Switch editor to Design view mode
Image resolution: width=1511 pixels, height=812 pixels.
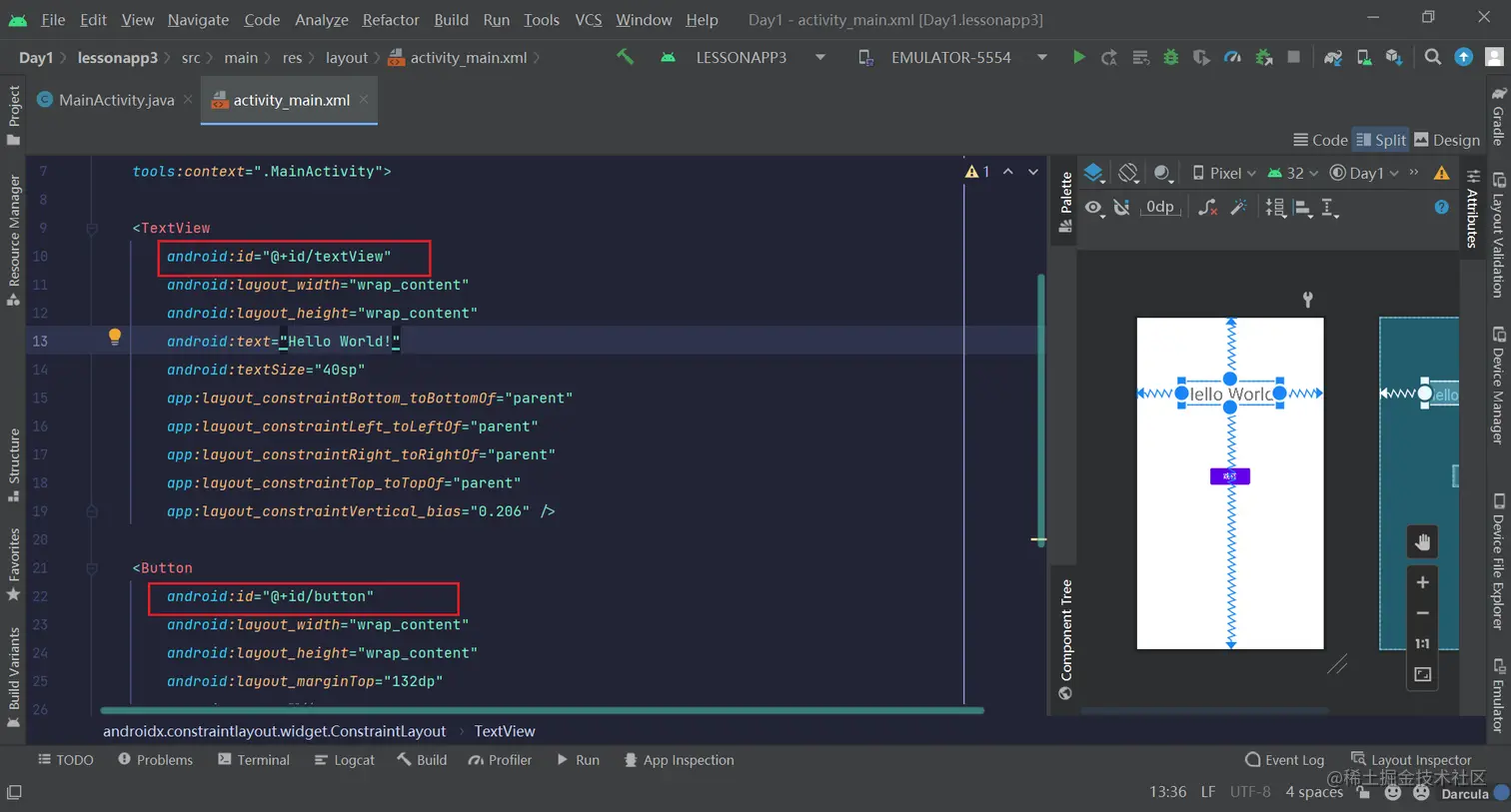coord(1446,140)
